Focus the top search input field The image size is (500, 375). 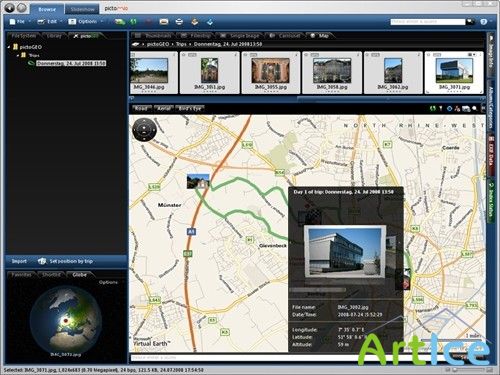pos(428,22)
